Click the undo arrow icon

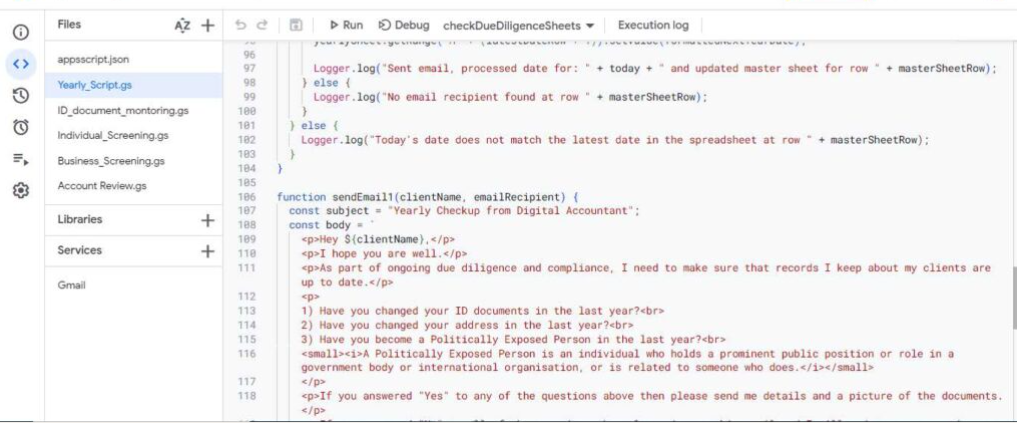pyautogui.click(x=240, y=25)
